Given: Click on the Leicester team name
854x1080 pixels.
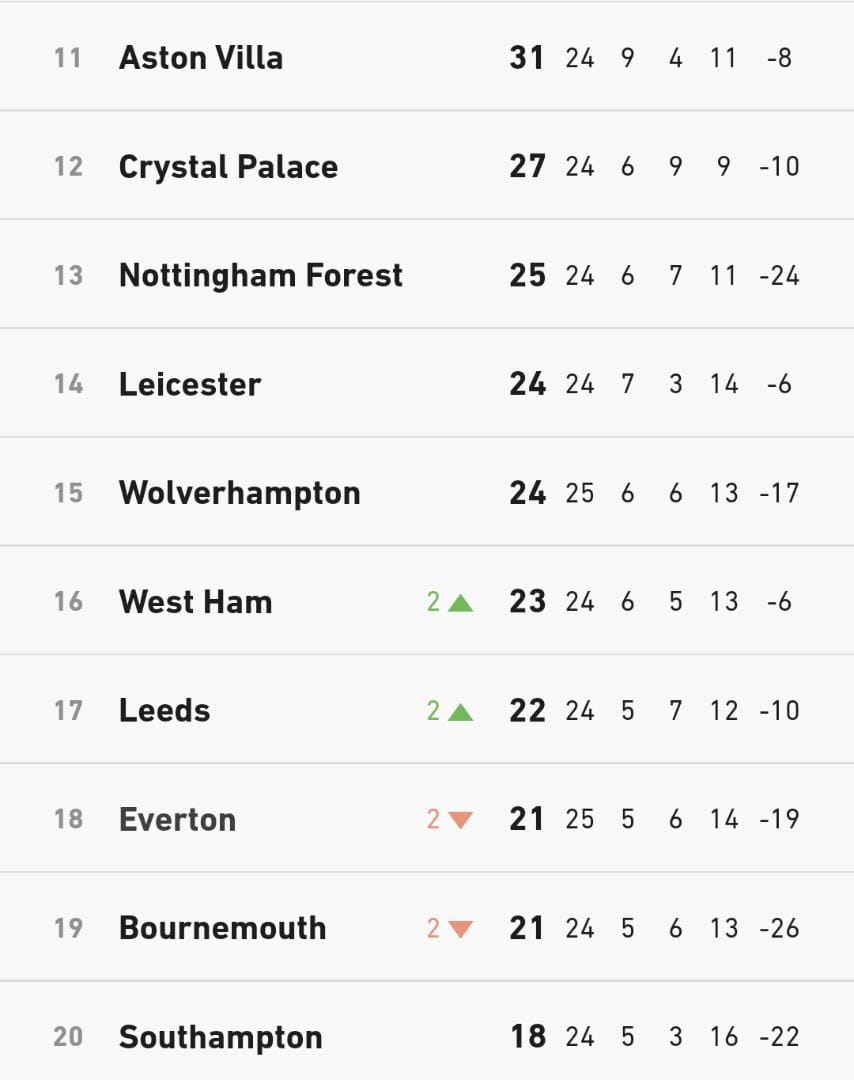Looking at the screenshot, I should coord(190,385).
